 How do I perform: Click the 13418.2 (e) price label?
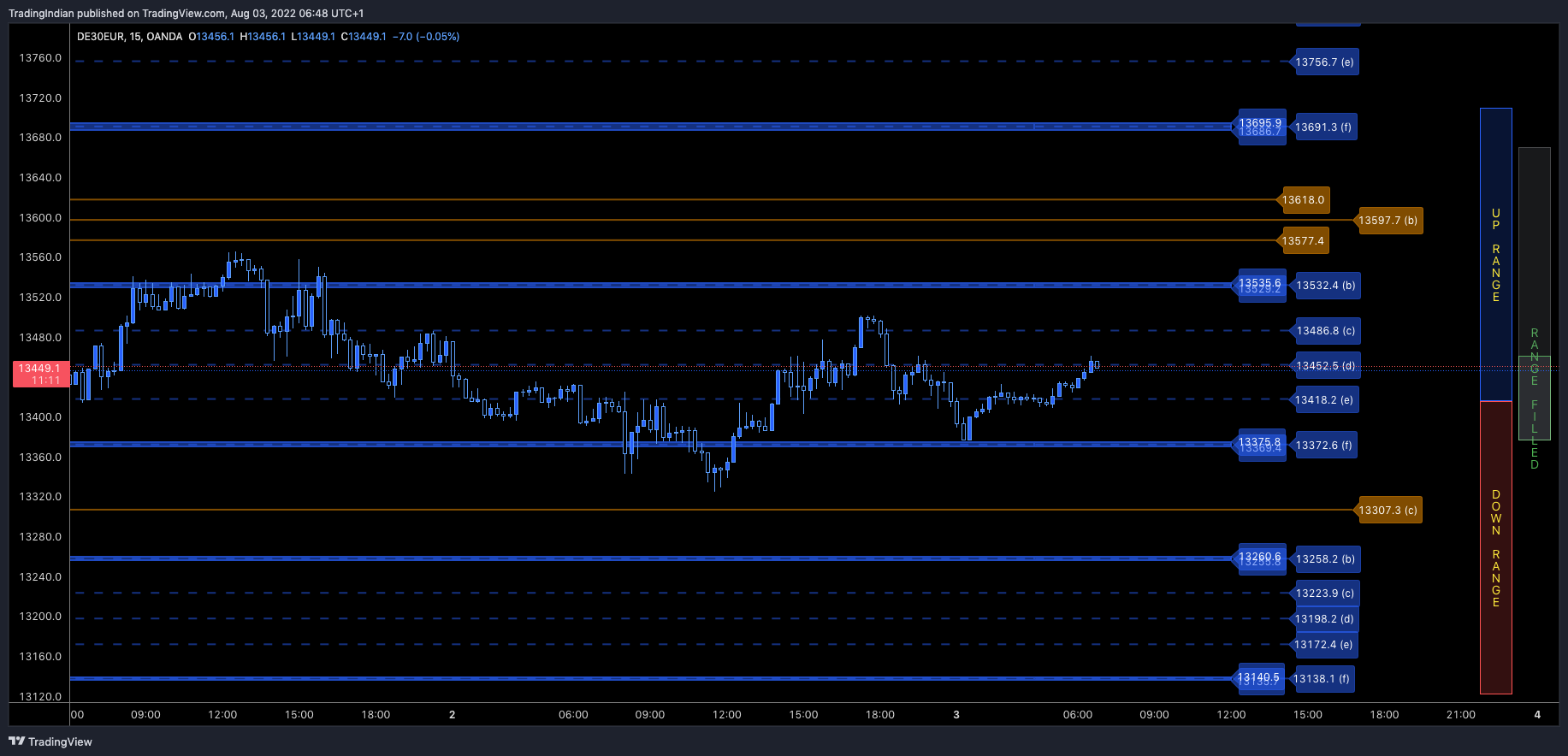(1324, 400)
